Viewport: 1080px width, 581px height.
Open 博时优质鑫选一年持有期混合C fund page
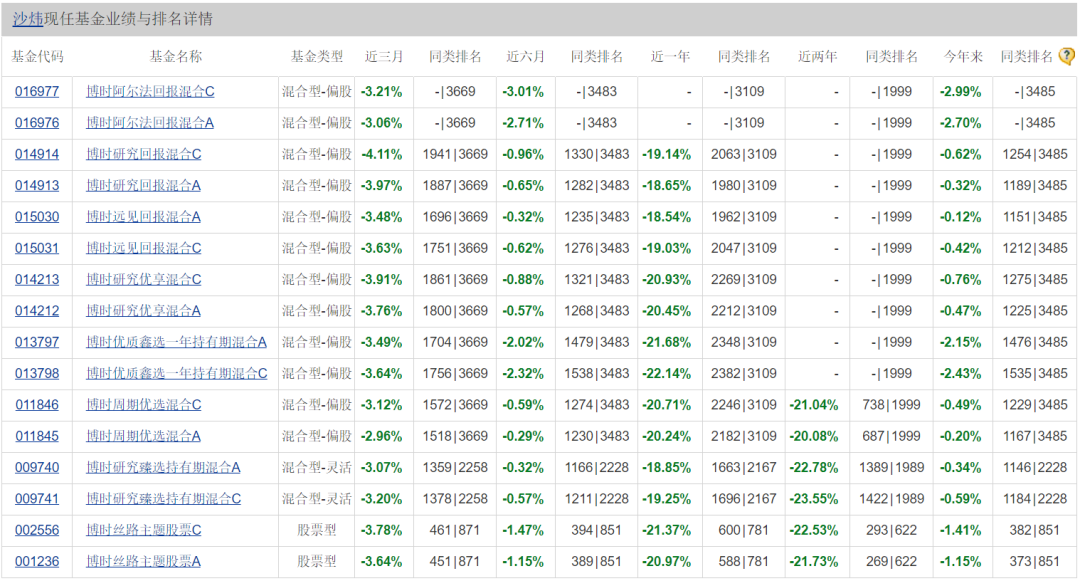tap(177, 374)
